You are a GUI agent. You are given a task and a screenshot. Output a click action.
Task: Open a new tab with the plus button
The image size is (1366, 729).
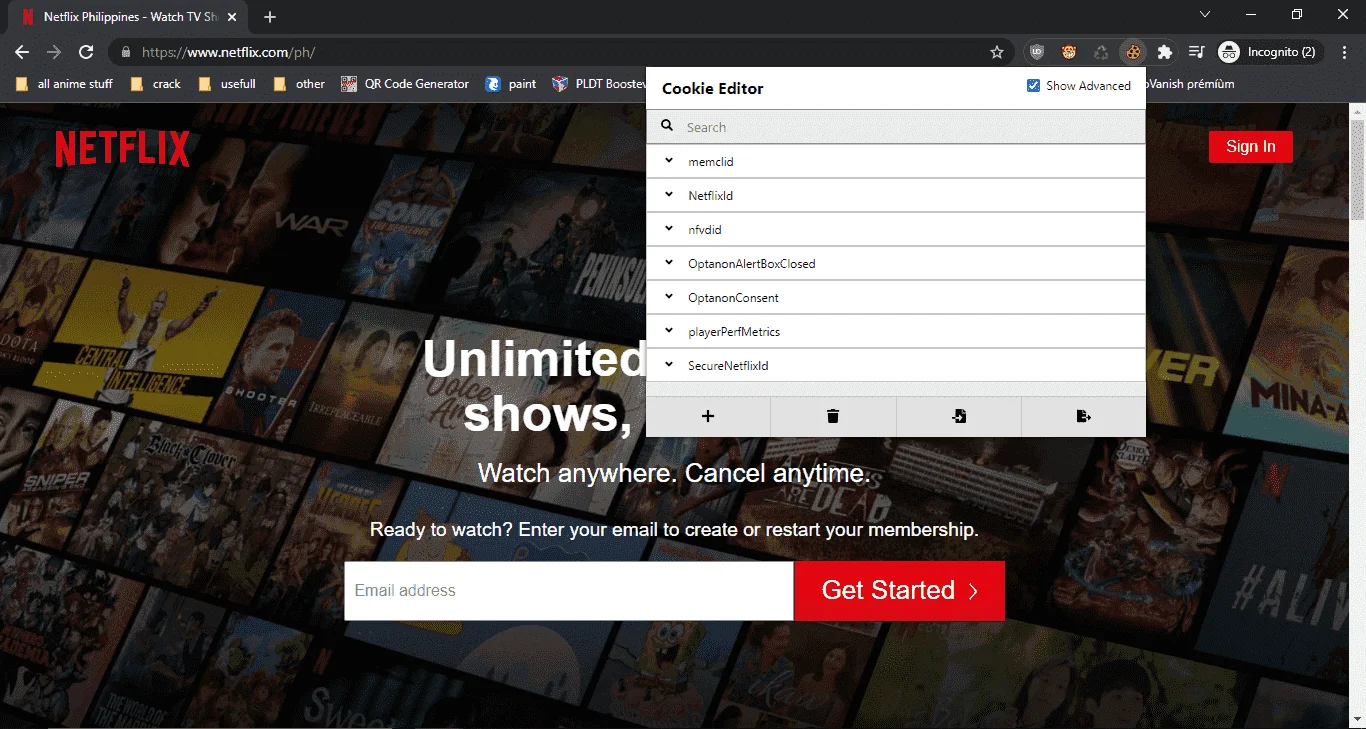(x=270, y=17)
